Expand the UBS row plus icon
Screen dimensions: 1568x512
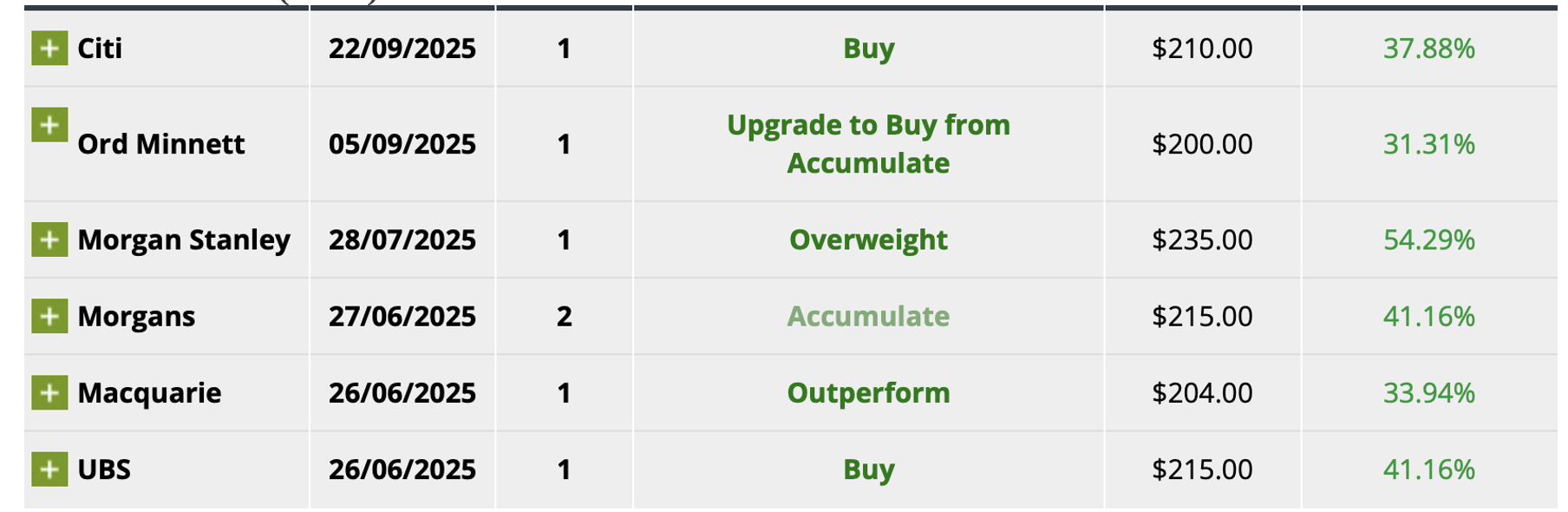(x=49, y=469)
